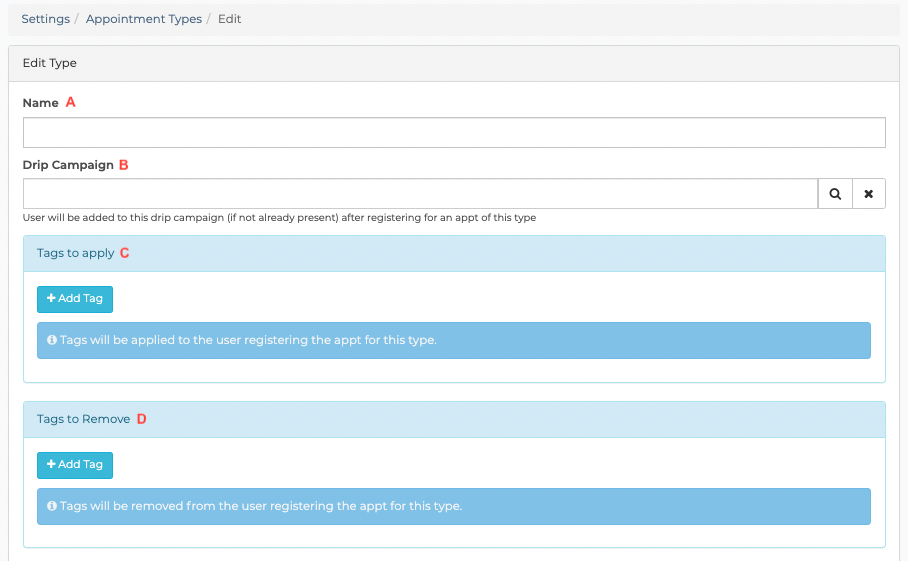Click the Tags to apply panel header
Screen dimensions: 908x561
coord(454,254)
